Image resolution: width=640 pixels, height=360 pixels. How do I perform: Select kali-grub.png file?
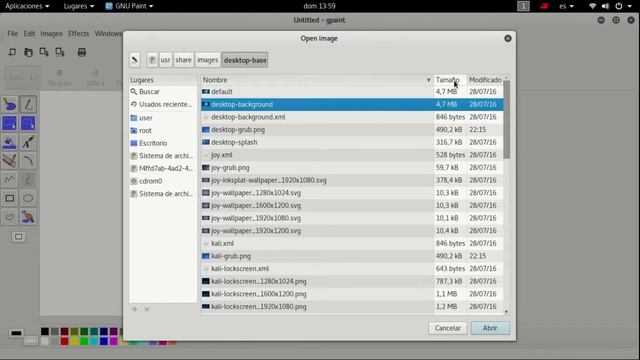352,256
